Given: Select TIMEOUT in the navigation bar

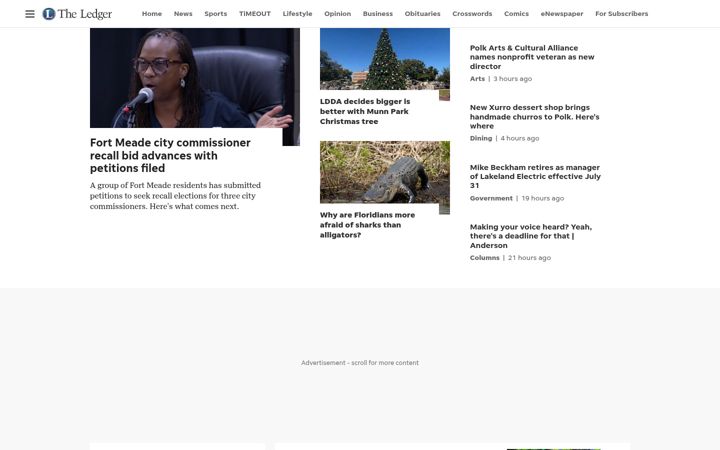Looking at the screenshot, I should tap(255, 14).
